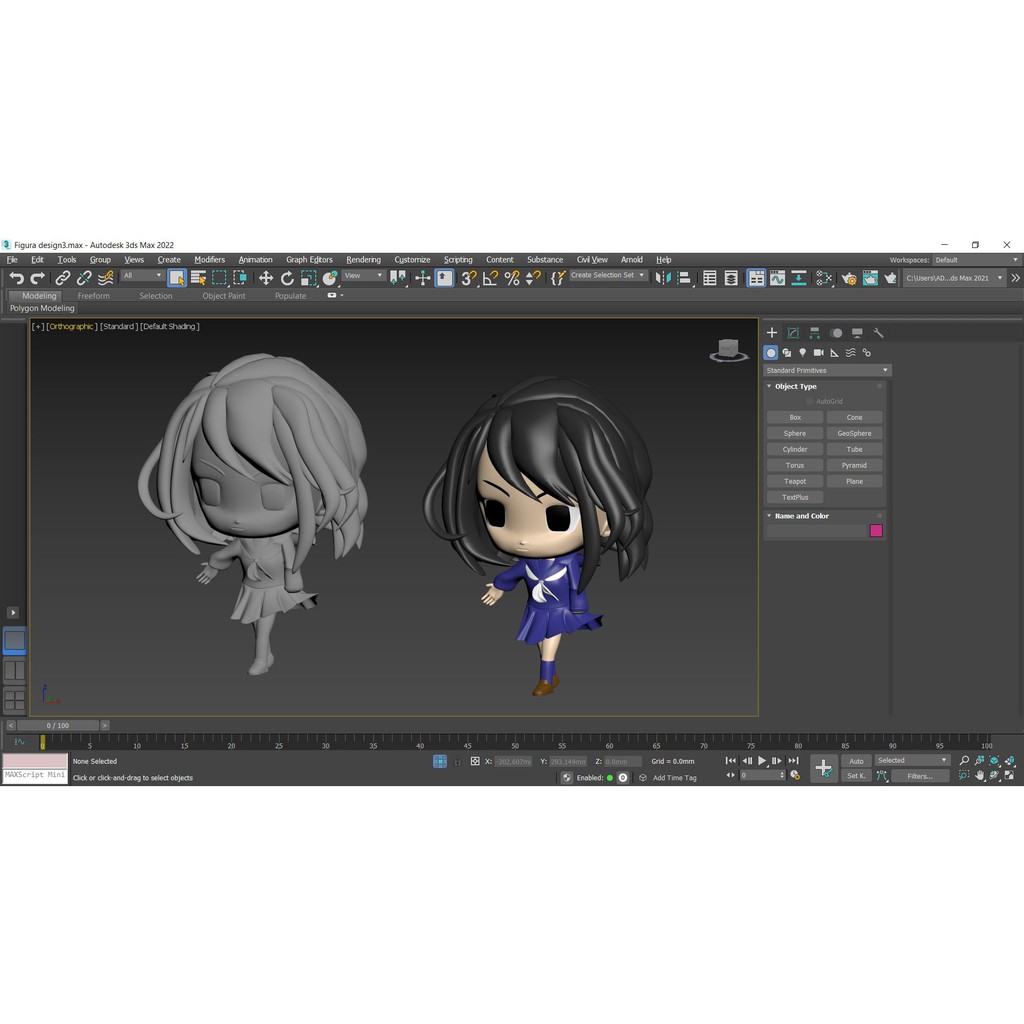This screenshot has height=1024, width=1024.
Task: Open the selection Filters dialog
Action: pyautogui.click(x=918, y=776)
